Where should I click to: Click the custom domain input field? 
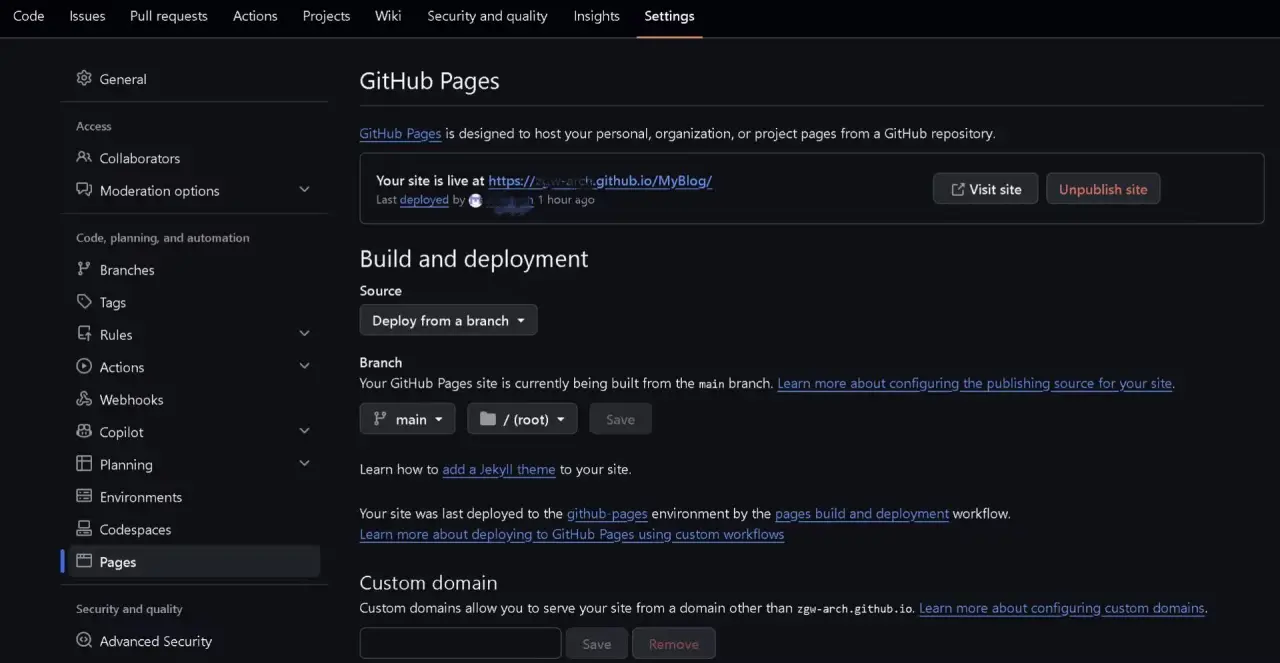(460, 644)
